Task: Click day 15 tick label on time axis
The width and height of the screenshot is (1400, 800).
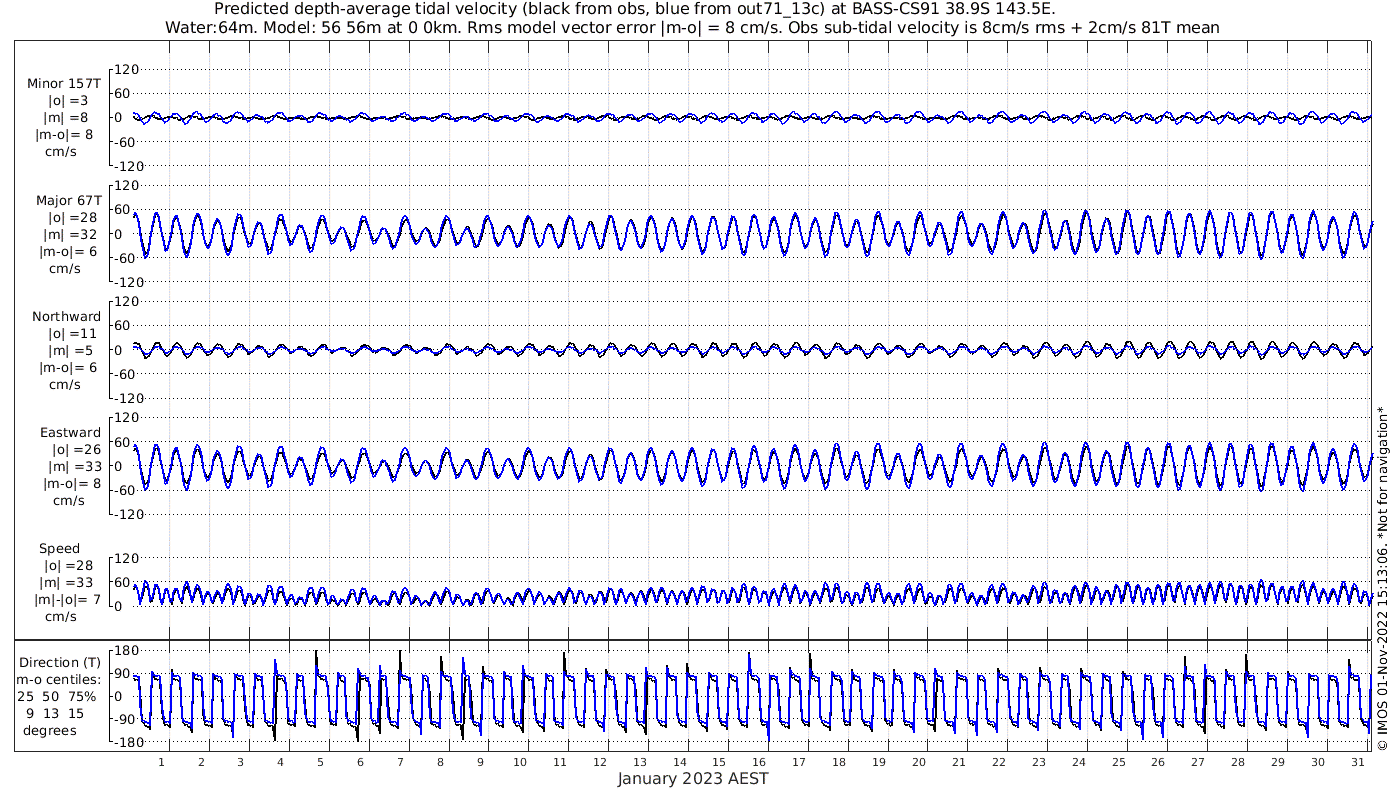Action: pos(719,761)
